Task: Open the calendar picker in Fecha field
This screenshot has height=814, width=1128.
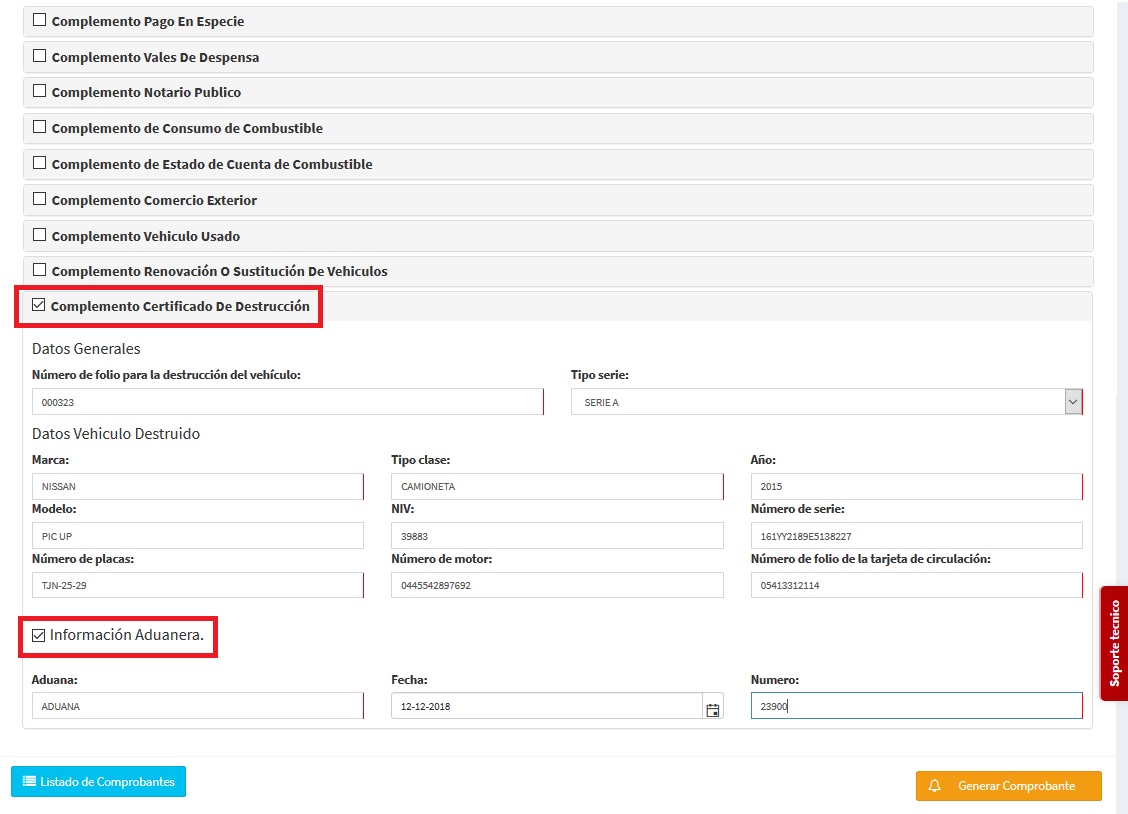Action: 712,710
